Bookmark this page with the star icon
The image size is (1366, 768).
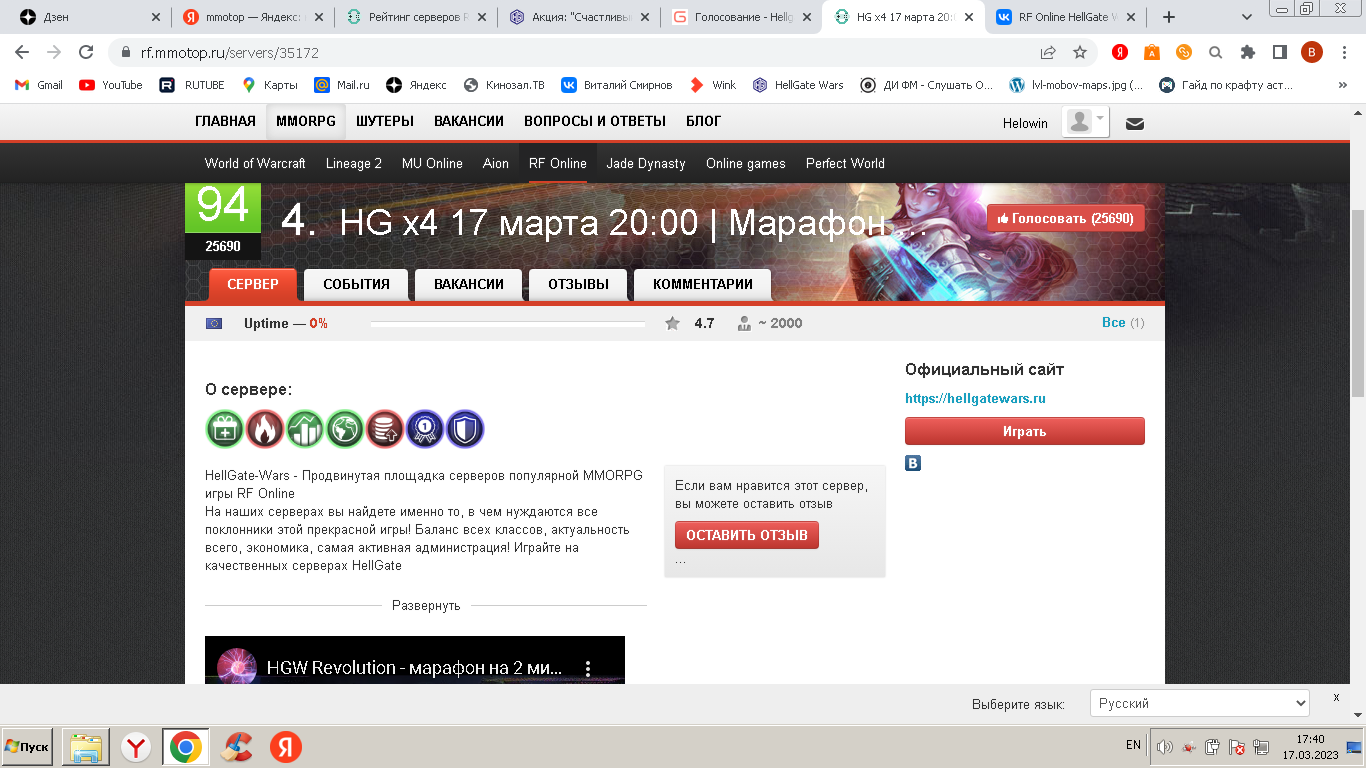(x=1080, y=52)
